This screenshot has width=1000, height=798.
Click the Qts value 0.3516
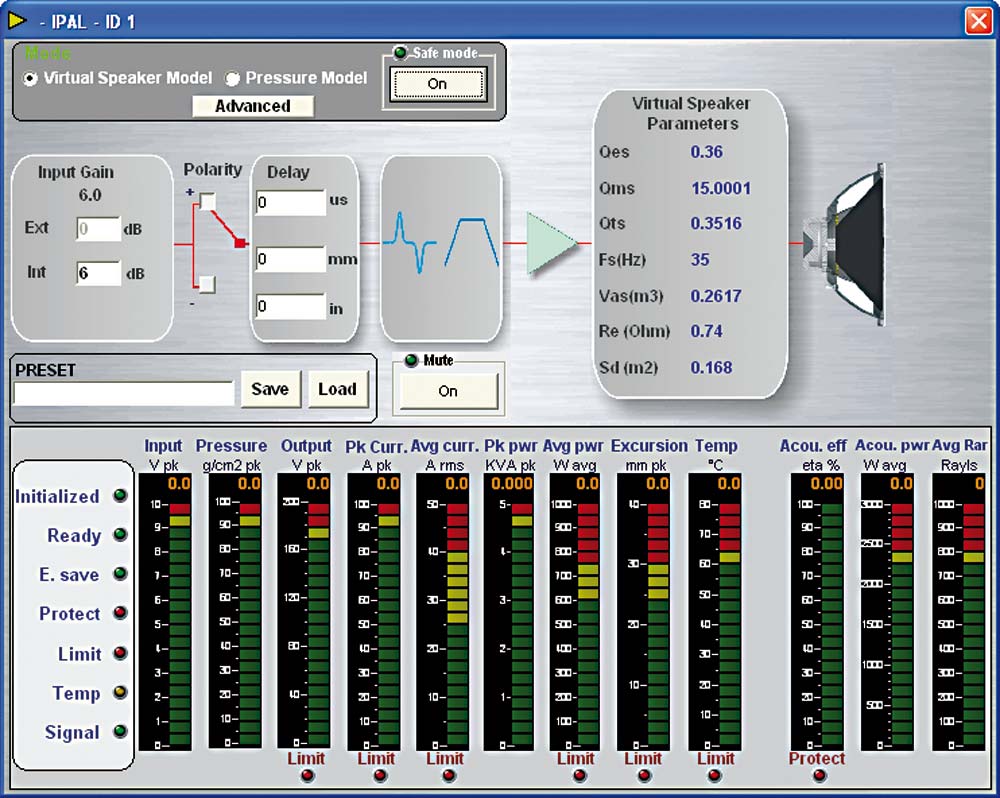tap(716, 223)
